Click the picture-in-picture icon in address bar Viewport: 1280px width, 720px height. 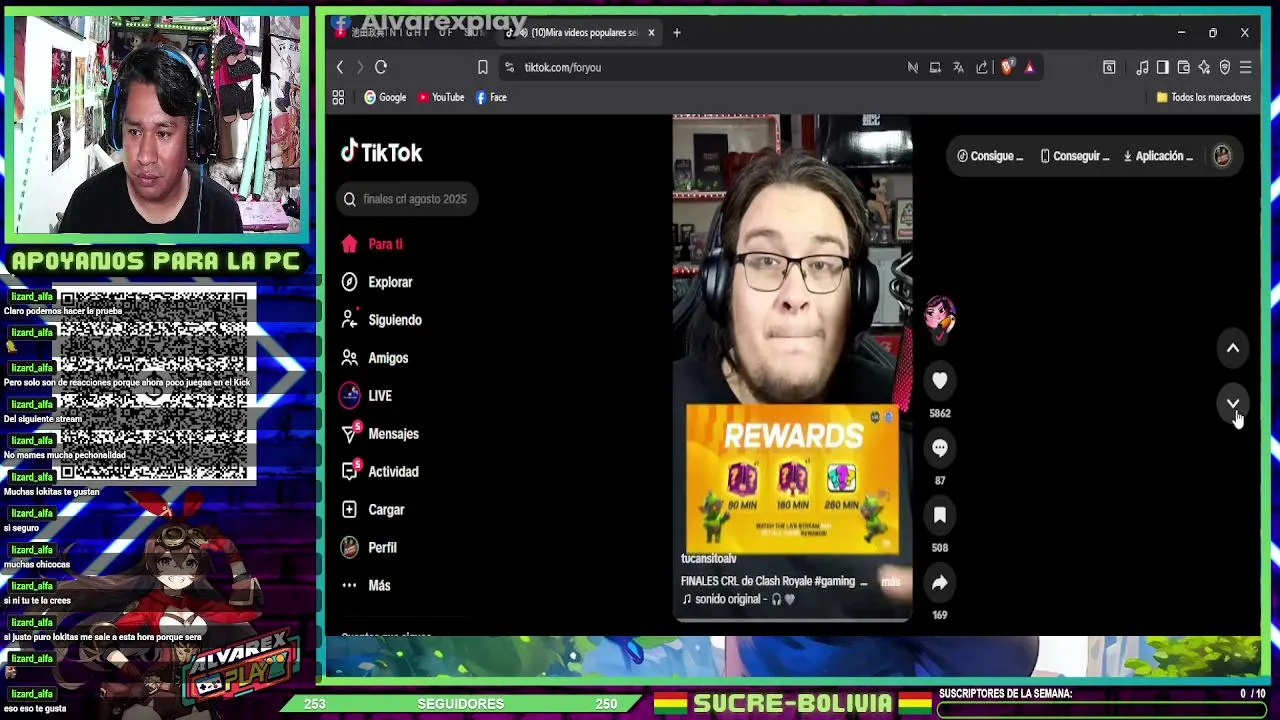[x=935, y=67]
